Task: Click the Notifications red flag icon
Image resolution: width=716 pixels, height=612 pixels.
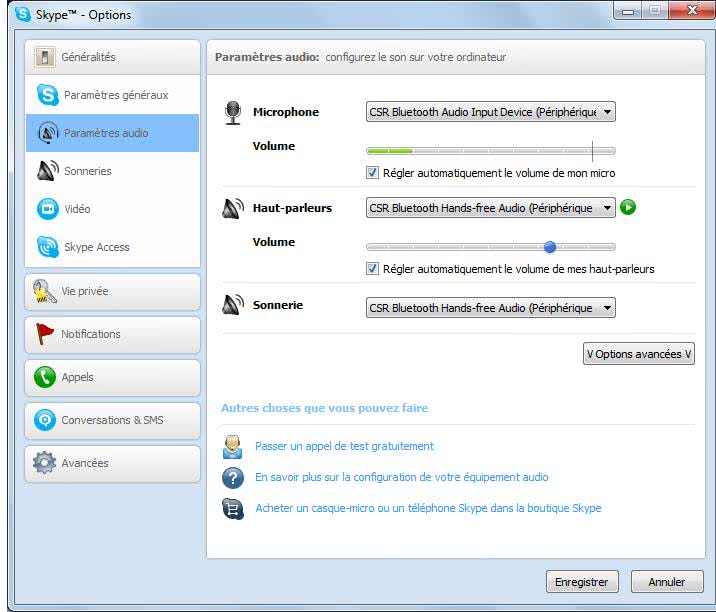Action: point(44,334)
